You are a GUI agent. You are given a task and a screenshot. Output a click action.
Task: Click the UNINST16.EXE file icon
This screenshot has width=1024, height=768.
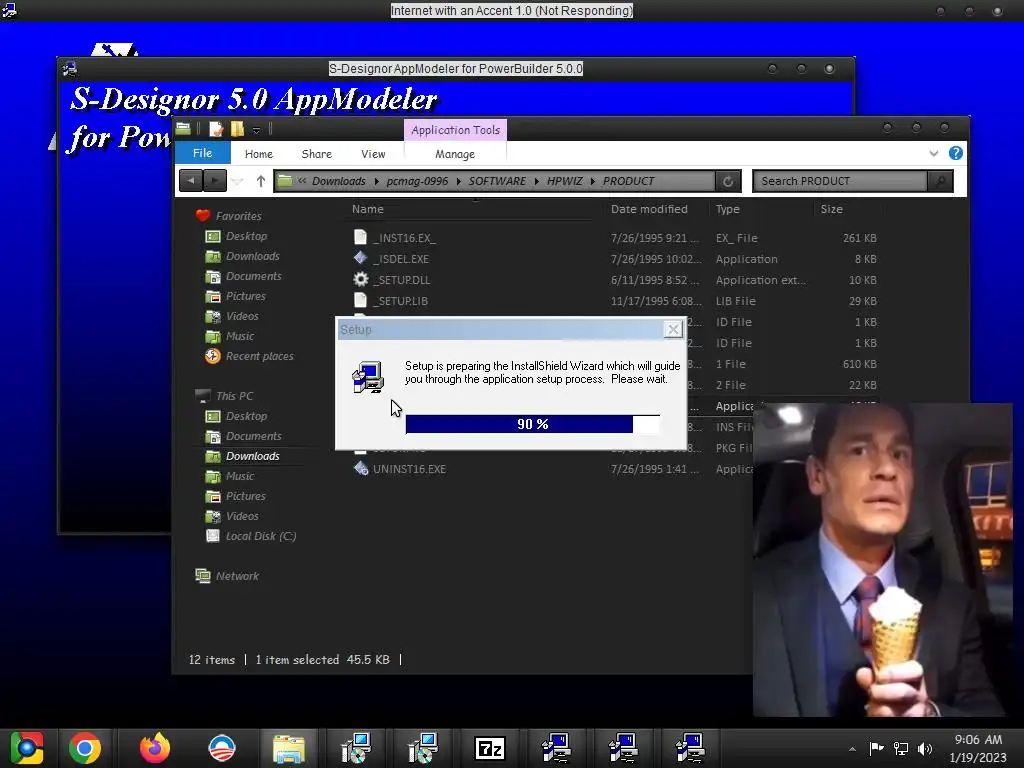360,468
